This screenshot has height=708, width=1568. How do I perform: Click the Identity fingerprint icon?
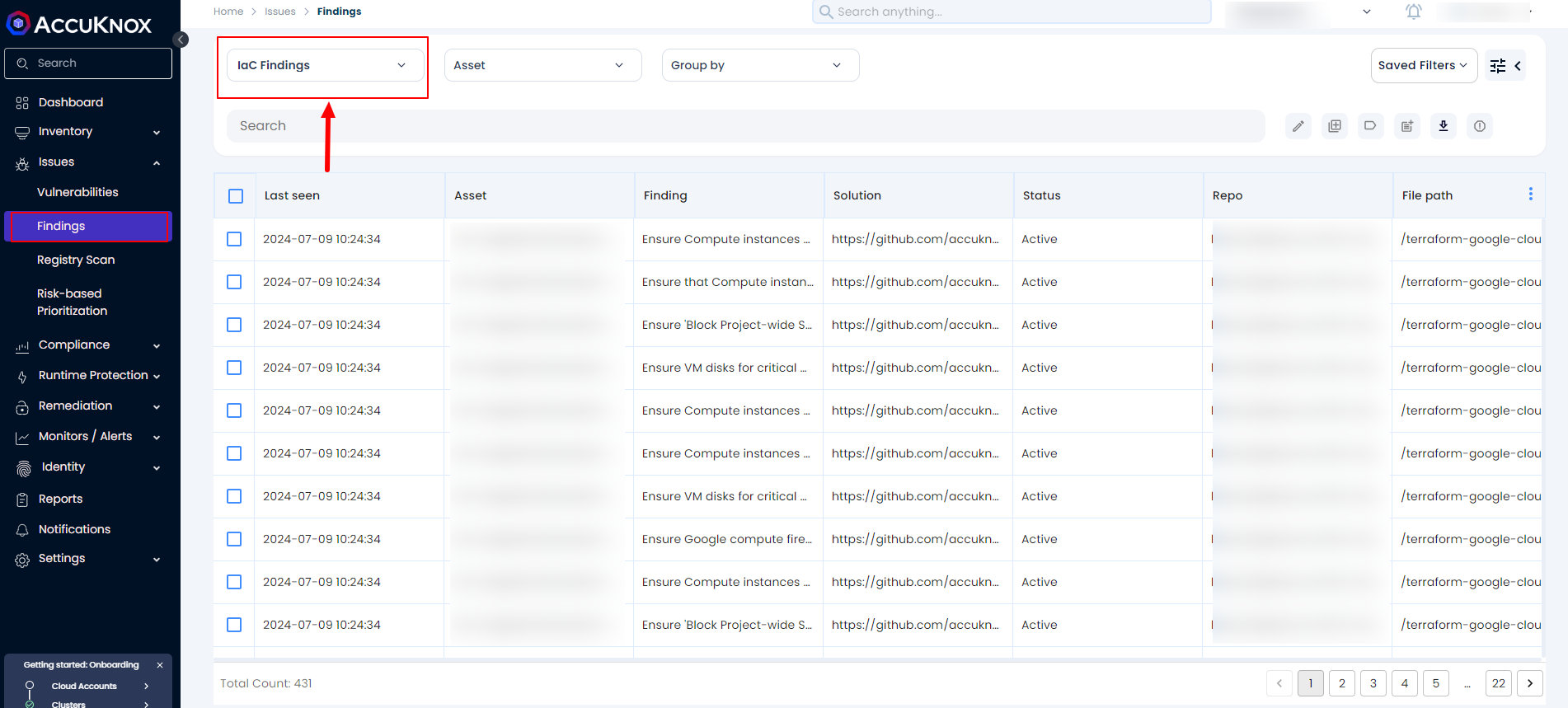[24, 468]
